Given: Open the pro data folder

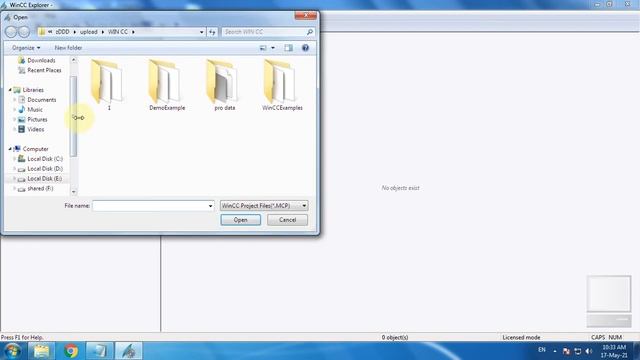Looking at the screenshot, I should 224,84.
